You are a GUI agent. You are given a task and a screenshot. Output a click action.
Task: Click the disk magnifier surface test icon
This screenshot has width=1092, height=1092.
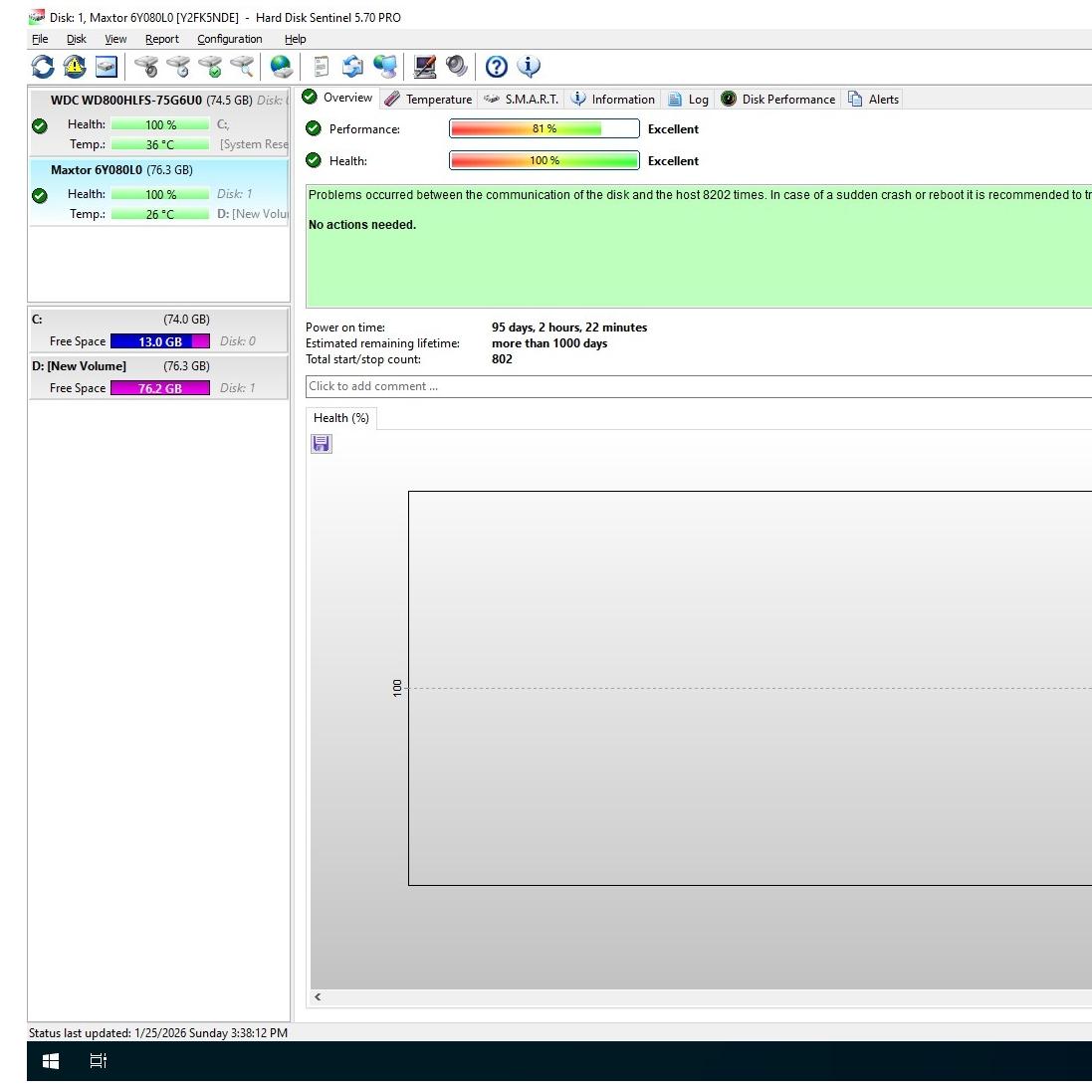point(242,67)
